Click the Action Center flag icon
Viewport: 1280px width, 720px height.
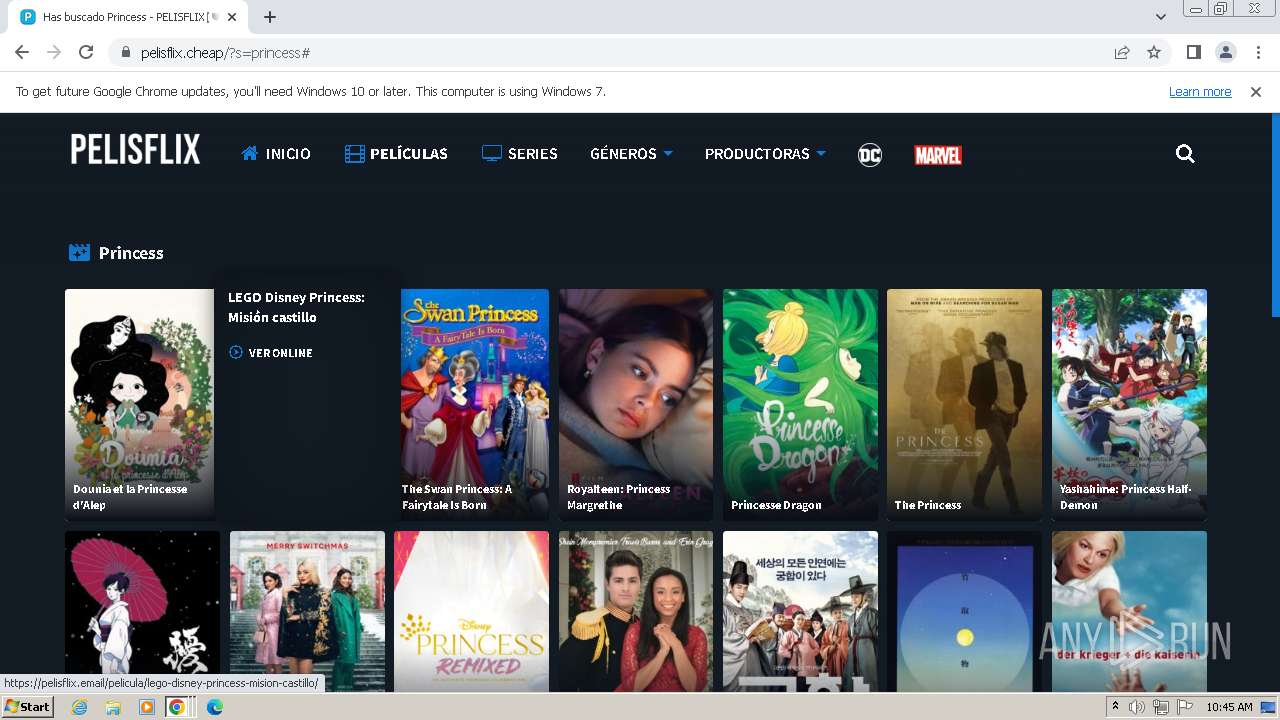[x=1183, y=707]
